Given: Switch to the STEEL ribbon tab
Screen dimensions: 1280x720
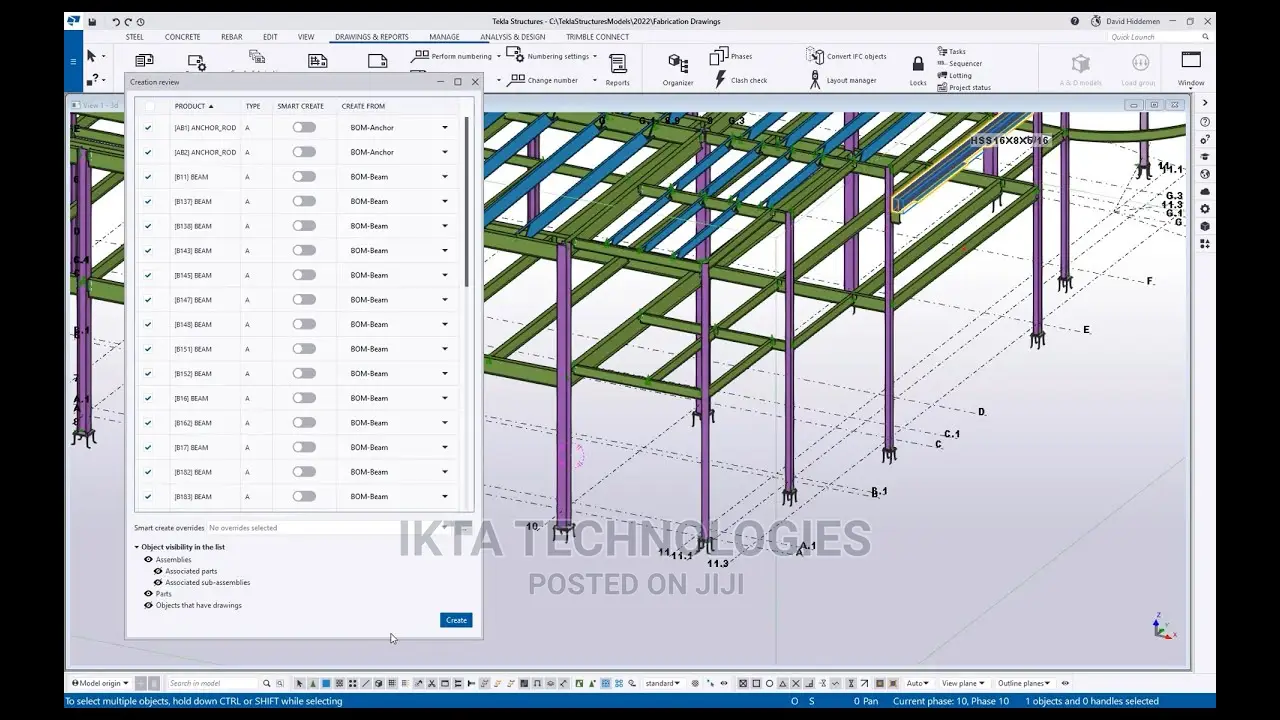Looking at the screenshot, I should (x=134, y=37).
